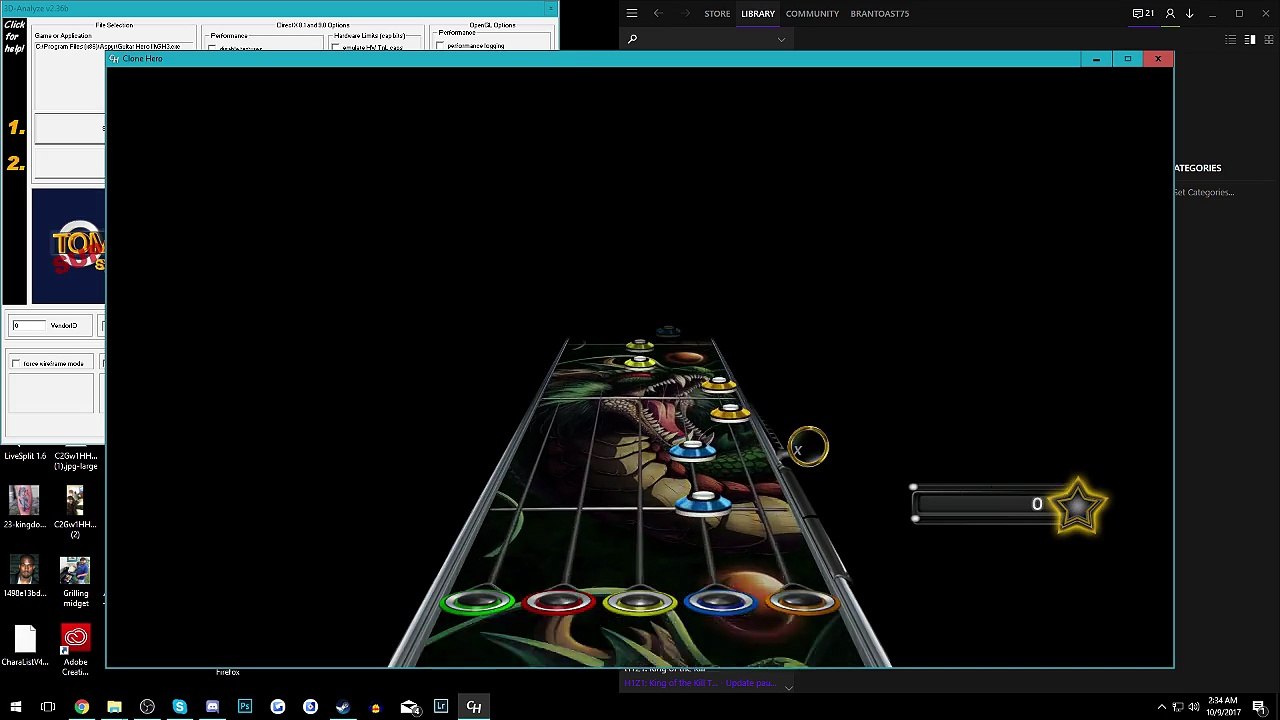
Task: Toggle the force windowed mode checkbox
Action: pyautogui.click(x=16, y=363)
